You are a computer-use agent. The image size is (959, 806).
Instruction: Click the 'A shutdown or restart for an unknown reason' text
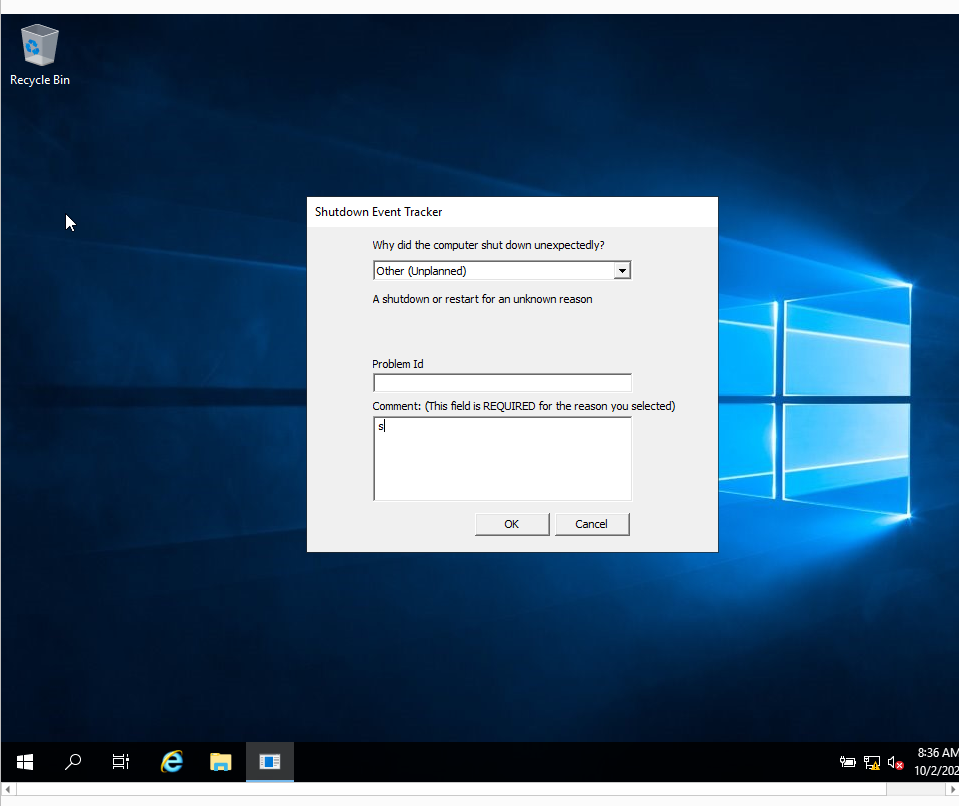(483, 299)
